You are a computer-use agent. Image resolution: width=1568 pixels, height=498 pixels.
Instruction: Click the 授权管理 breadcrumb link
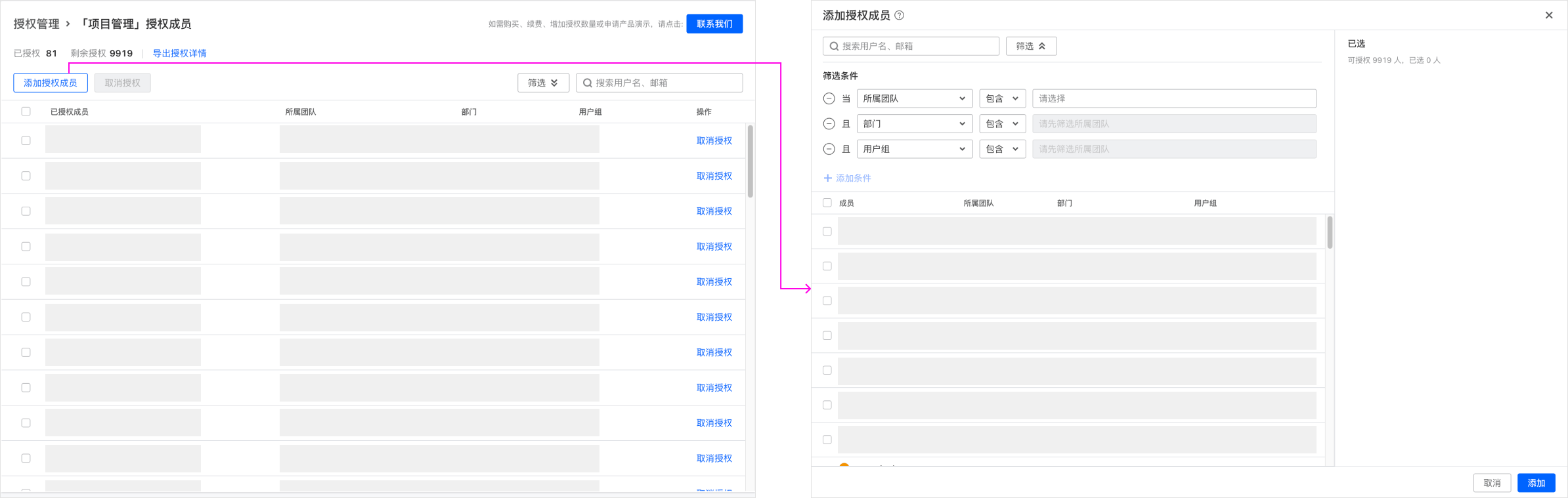[x=37, y=24]
